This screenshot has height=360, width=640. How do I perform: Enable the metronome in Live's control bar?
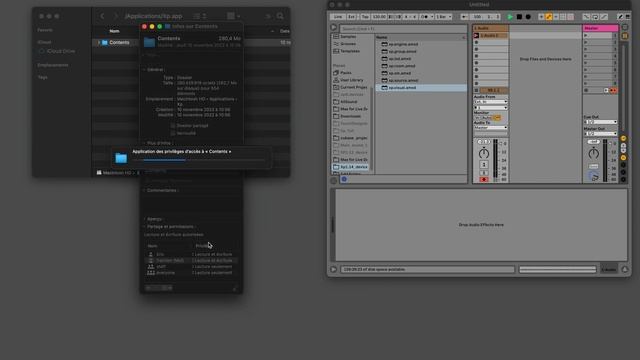426,17
